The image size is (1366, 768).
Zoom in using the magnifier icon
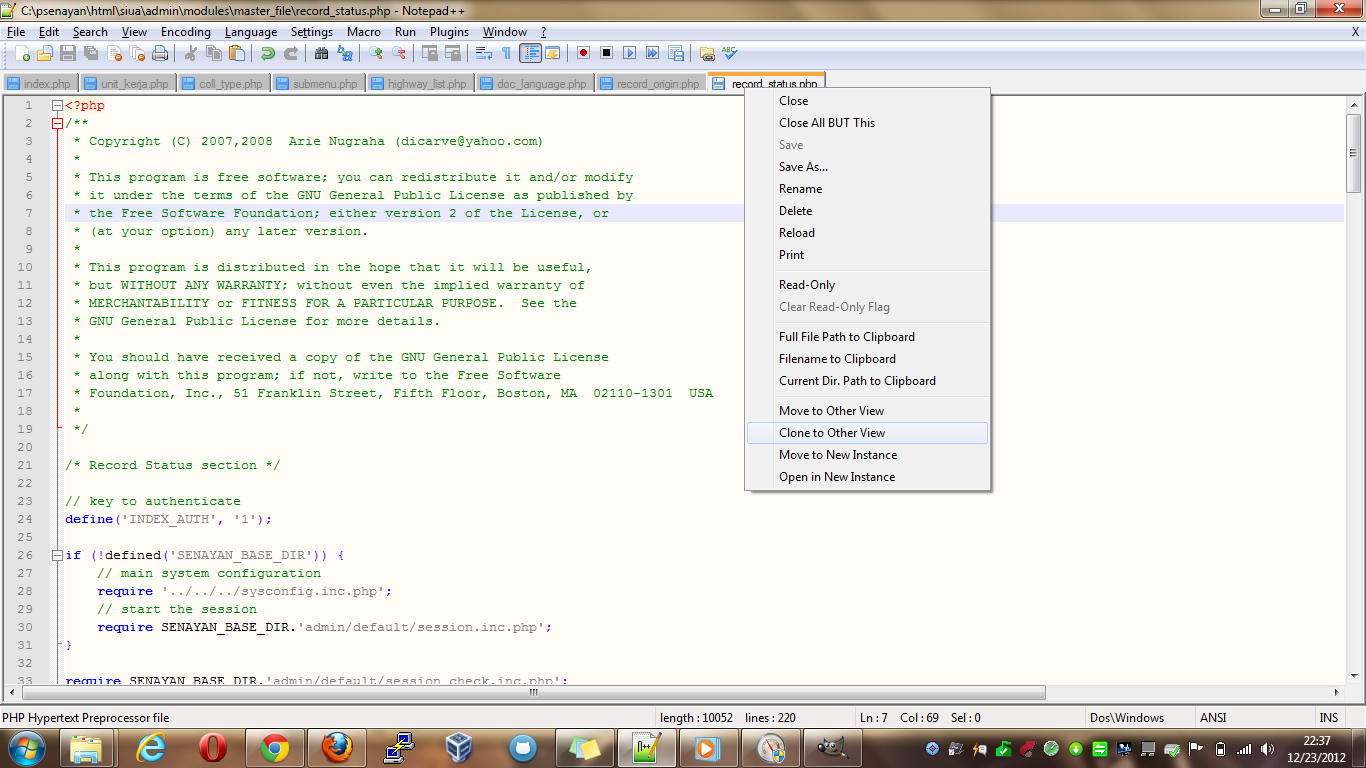pyautogui.click(x=375, y=53)
